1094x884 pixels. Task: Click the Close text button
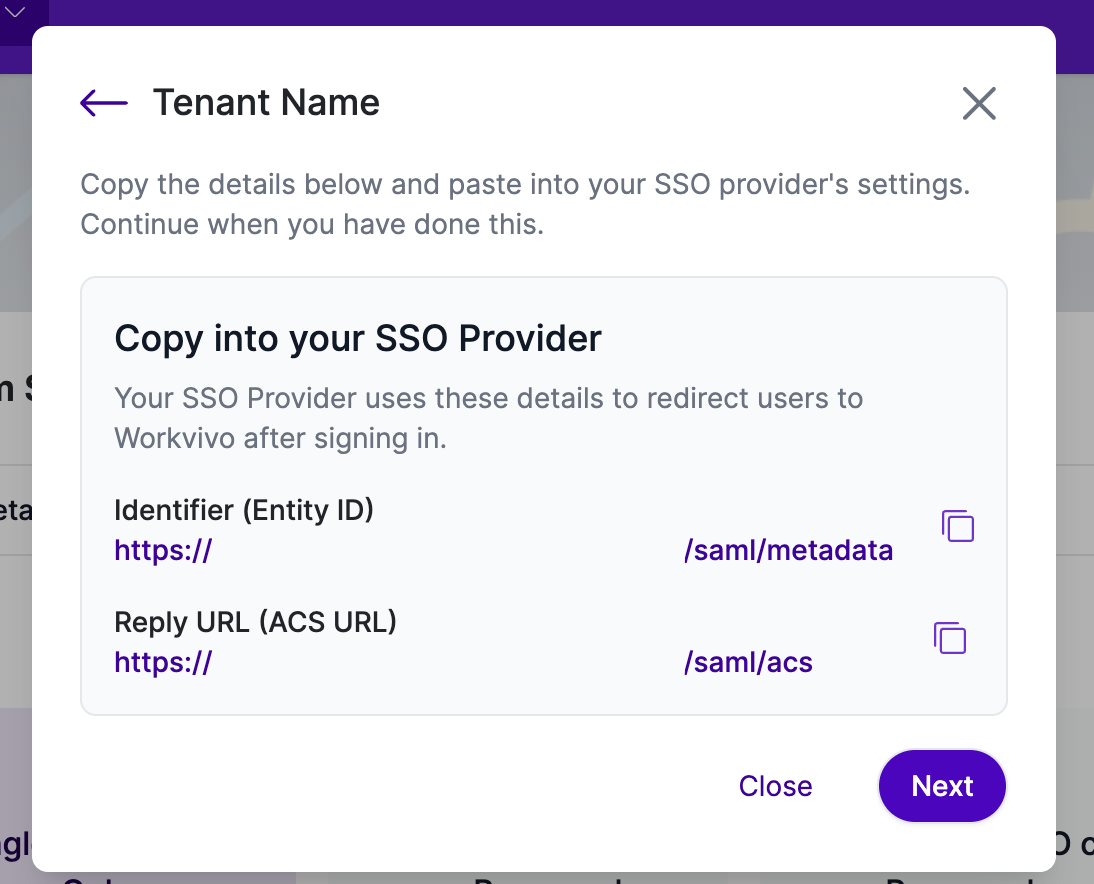[775, 786]
